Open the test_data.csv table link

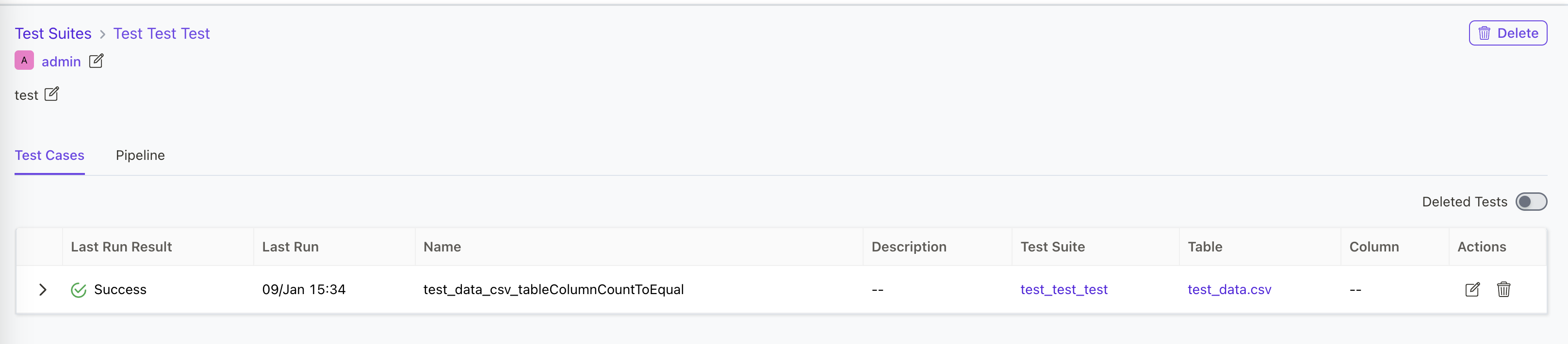pos(1229,290)
